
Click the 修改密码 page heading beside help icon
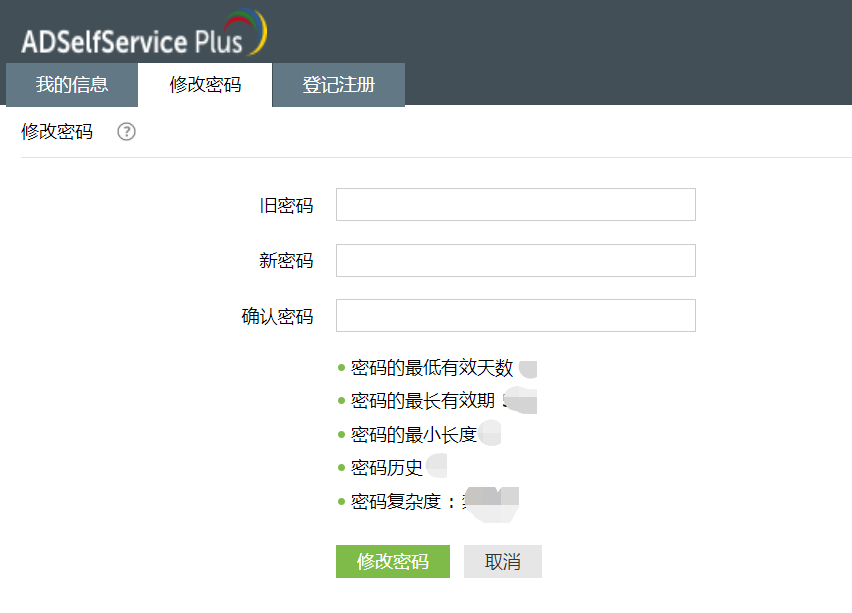click(x=57, y=132)
